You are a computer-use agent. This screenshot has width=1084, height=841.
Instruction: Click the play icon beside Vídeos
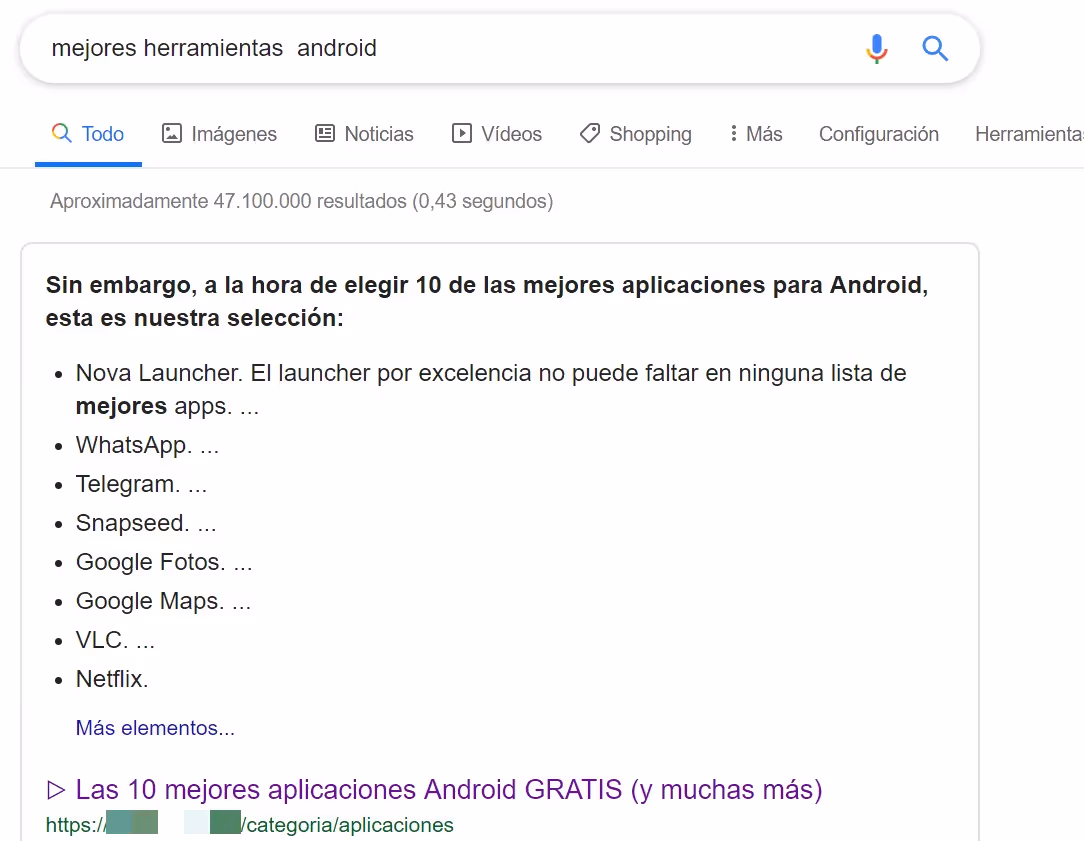click(461, 133)
